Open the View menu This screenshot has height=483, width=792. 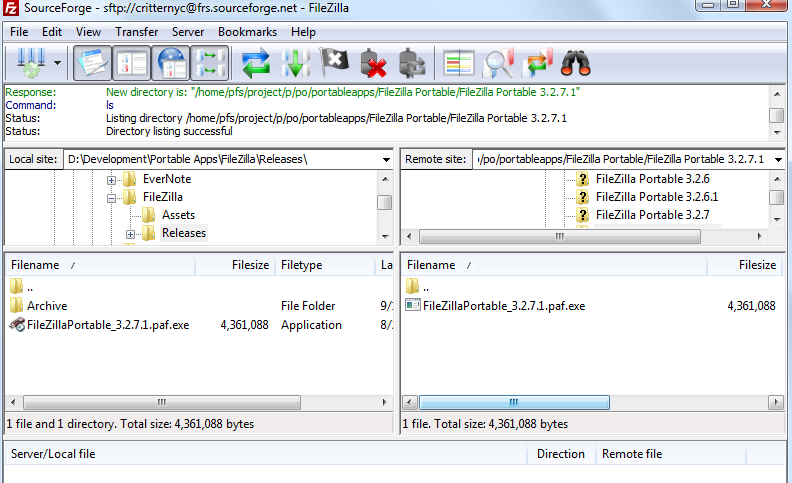(88, 32)
